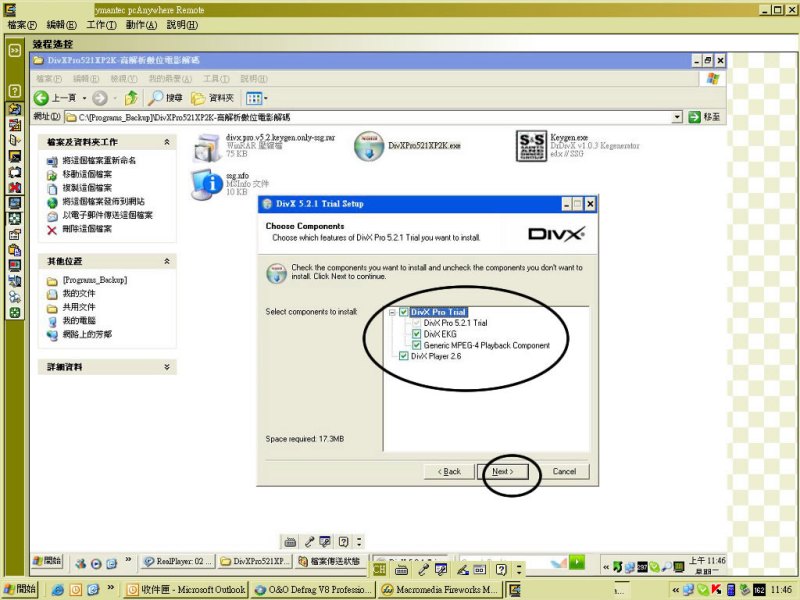Open [Programs_Backup] in Other Places

click(x=95, y=280)
